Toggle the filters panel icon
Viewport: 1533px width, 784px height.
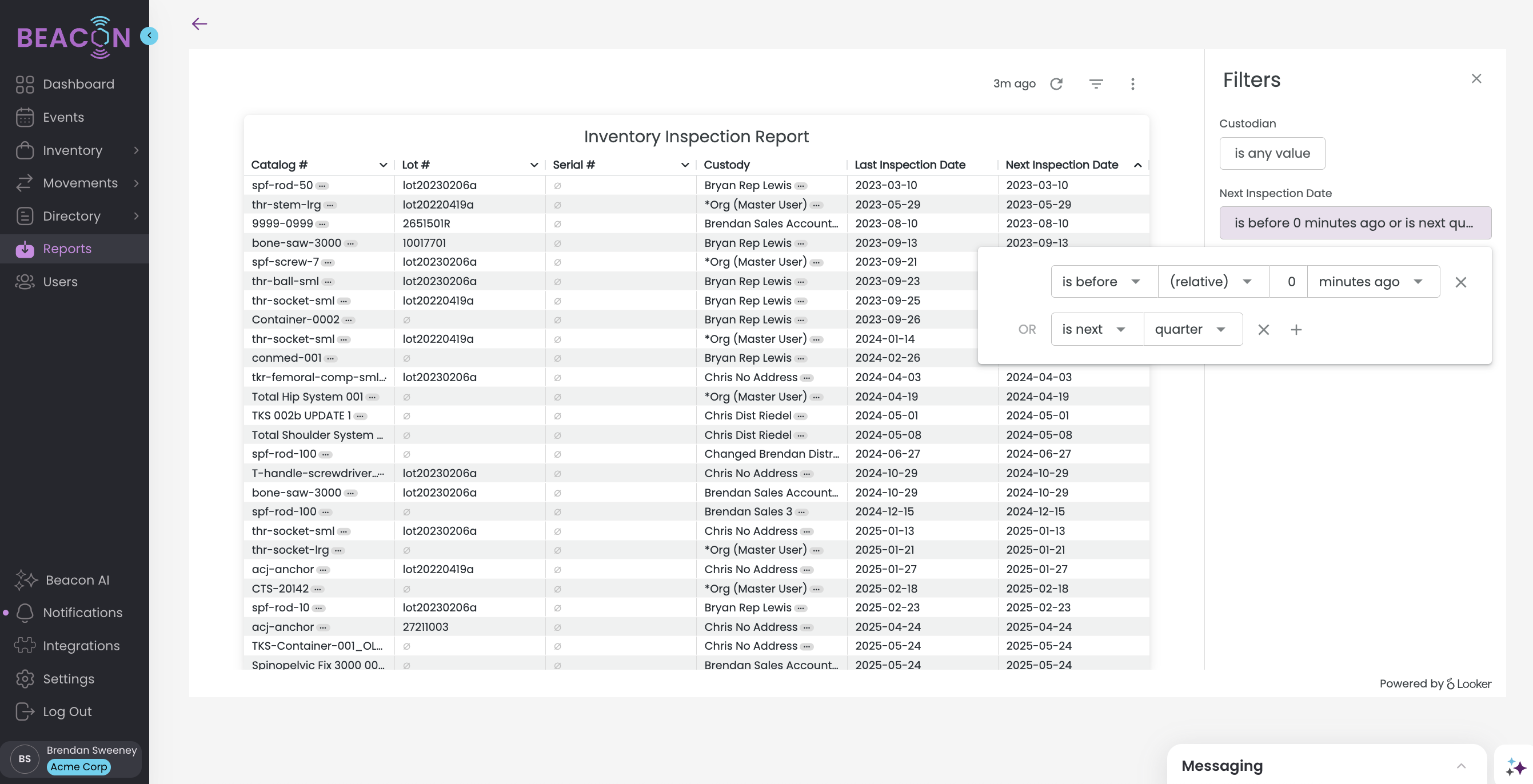[x=1096, y=84]
